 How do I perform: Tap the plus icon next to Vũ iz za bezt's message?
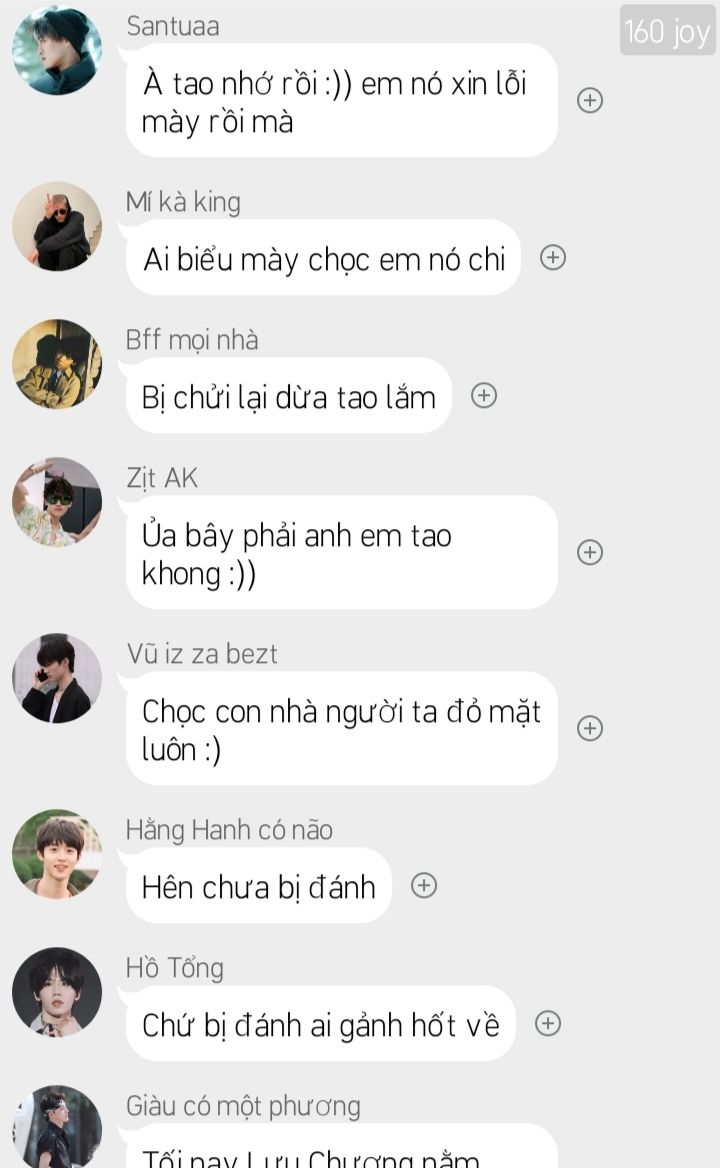pyautogui.click(x=590, y=729)
